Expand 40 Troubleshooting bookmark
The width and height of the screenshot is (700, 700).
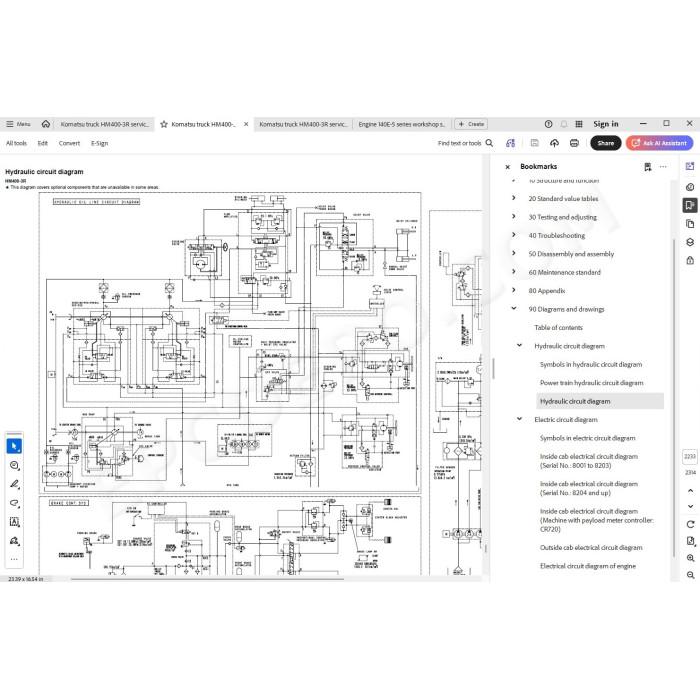click(x=514, y=235)
